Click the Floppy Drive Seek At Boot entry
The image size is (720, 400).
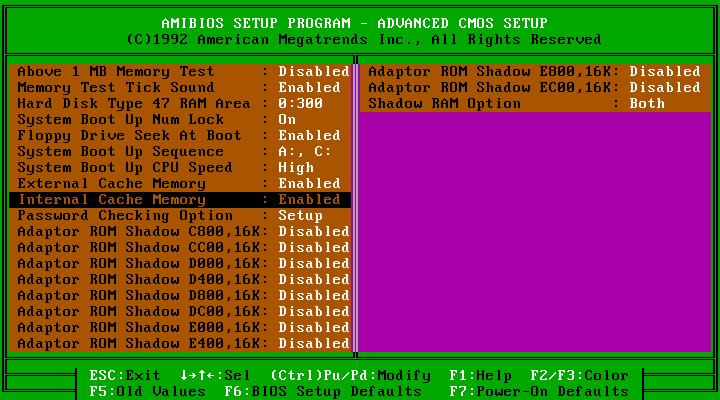click(x=180, y=135)
